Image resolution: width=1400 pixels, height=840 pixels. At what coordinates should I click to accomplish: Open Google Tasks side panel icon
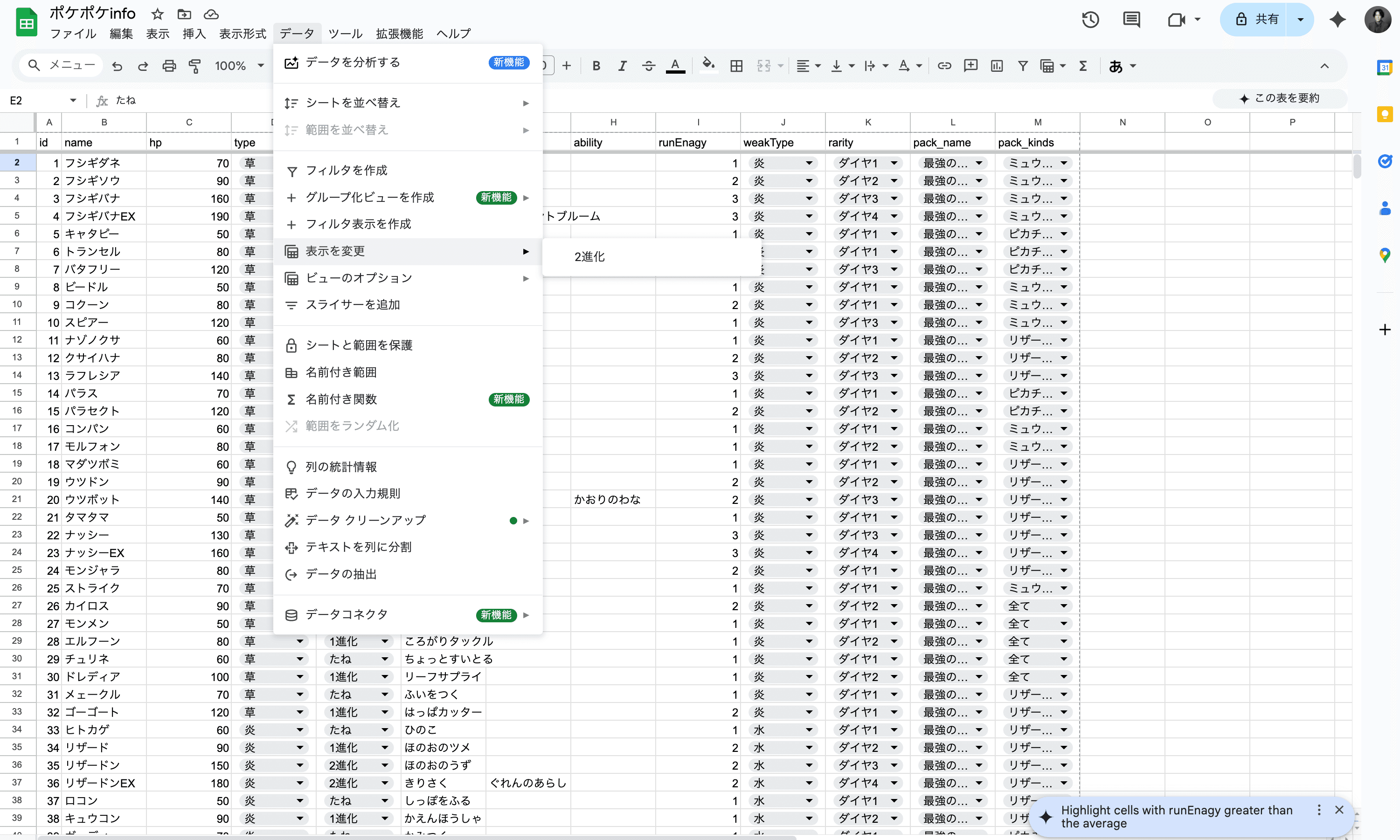tap(1385, 161)
